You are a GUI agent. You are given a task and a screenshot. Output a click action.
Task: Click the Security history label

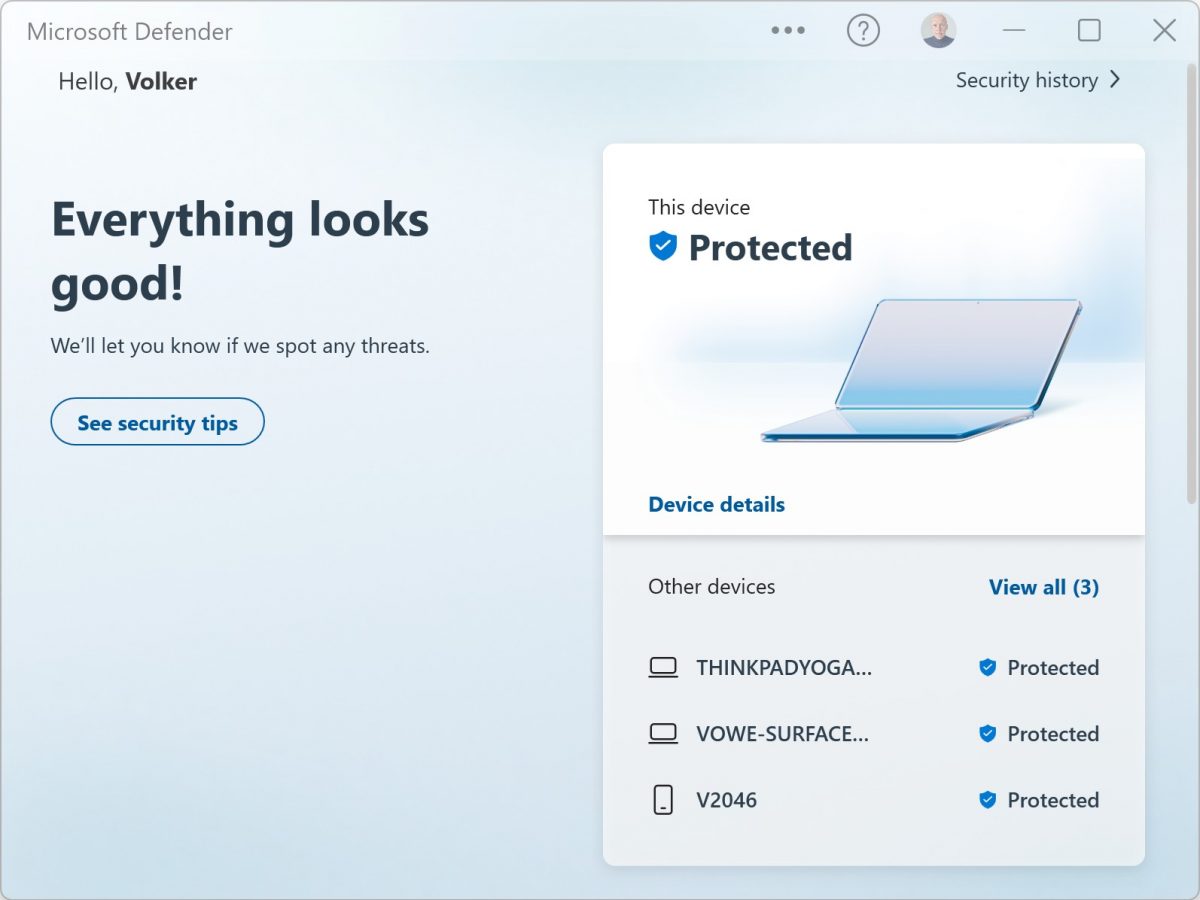(1028, 80)
